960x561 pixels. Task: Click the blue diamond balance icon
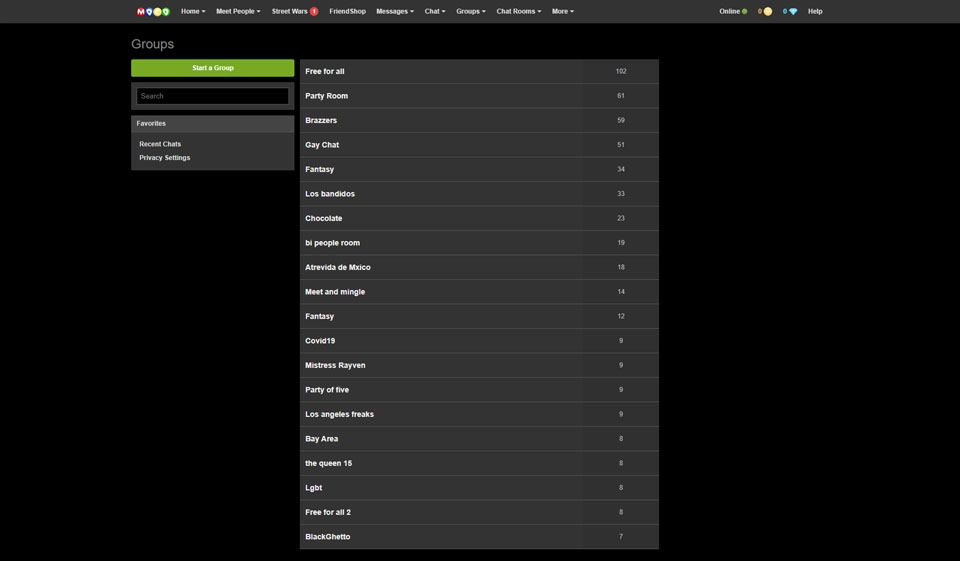[793, 12]
